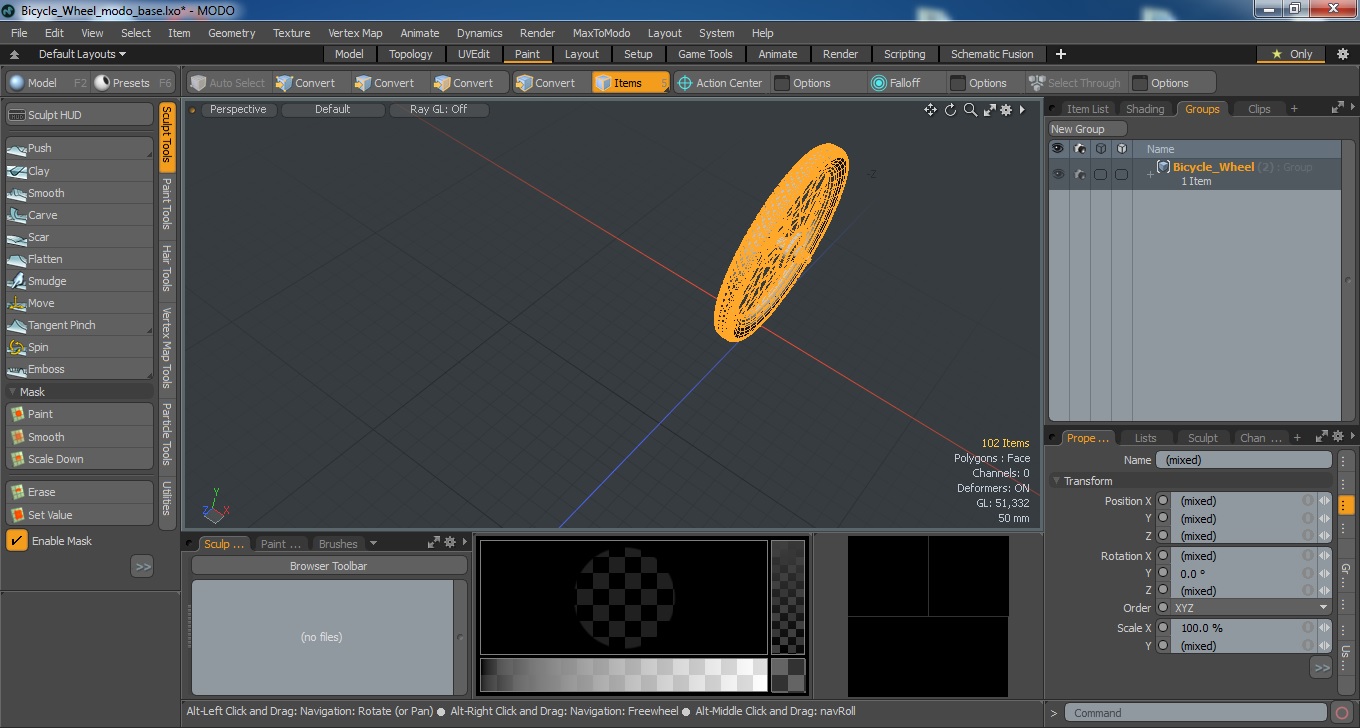
Task: Click the New Group button
Action: [x=1087, y=129]
